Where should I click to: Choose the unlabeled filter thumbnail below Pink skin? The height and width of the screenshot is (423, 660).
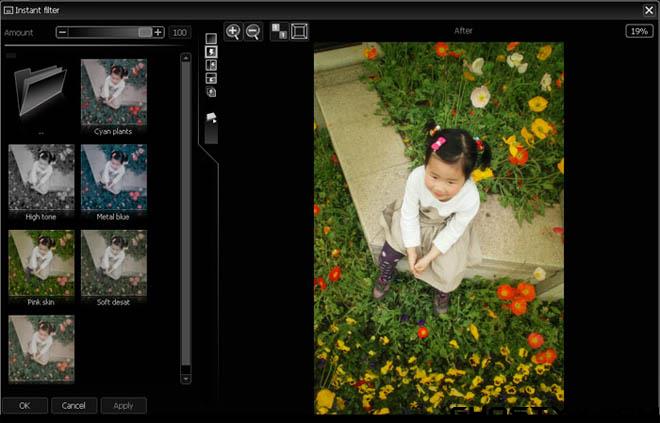click(x=41, y=349)
